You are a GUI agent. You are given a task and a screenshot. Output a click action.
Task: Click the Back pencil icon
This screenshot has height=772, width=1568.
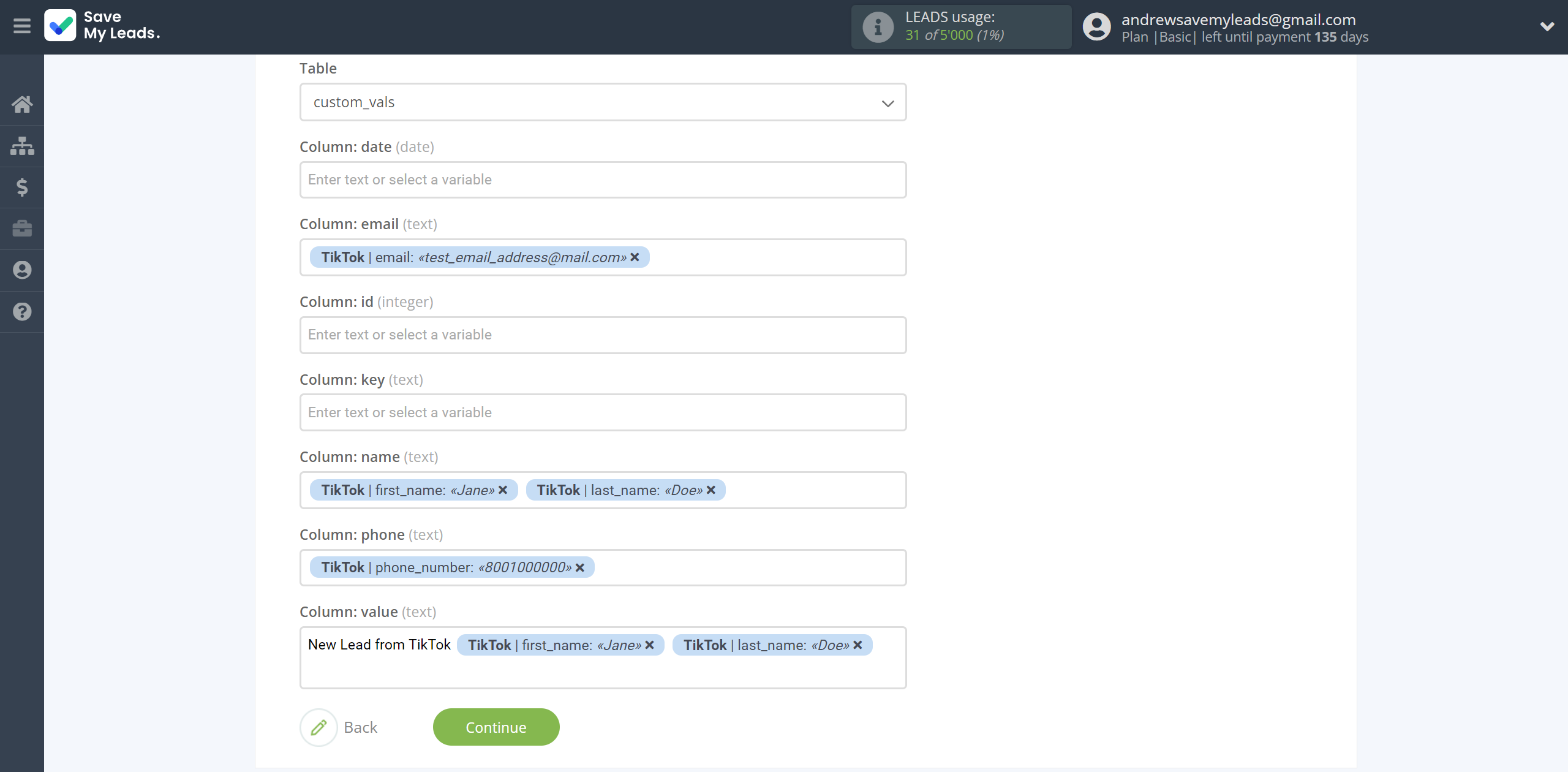coord(318,727)
